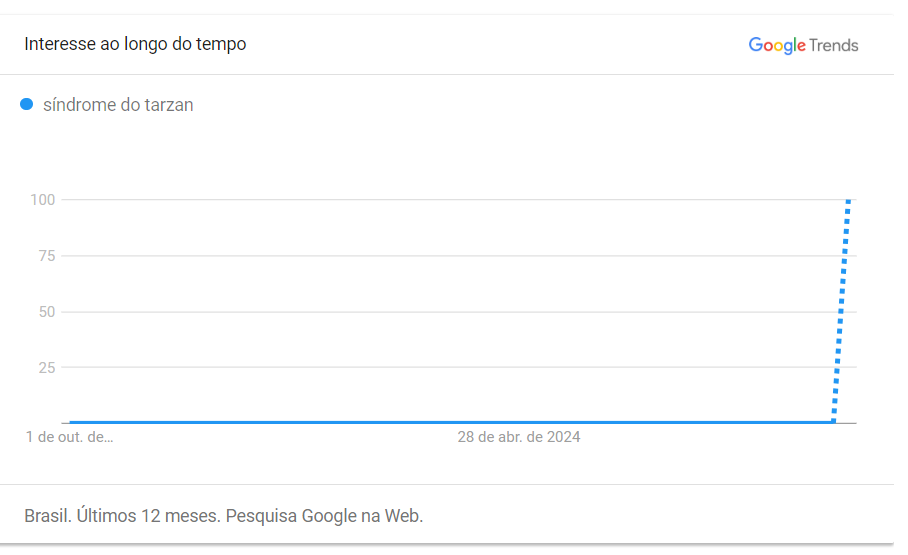908x555 pixels.
Task: Click the flat blue line above 28 de abr.
Action: pos(519,422)
